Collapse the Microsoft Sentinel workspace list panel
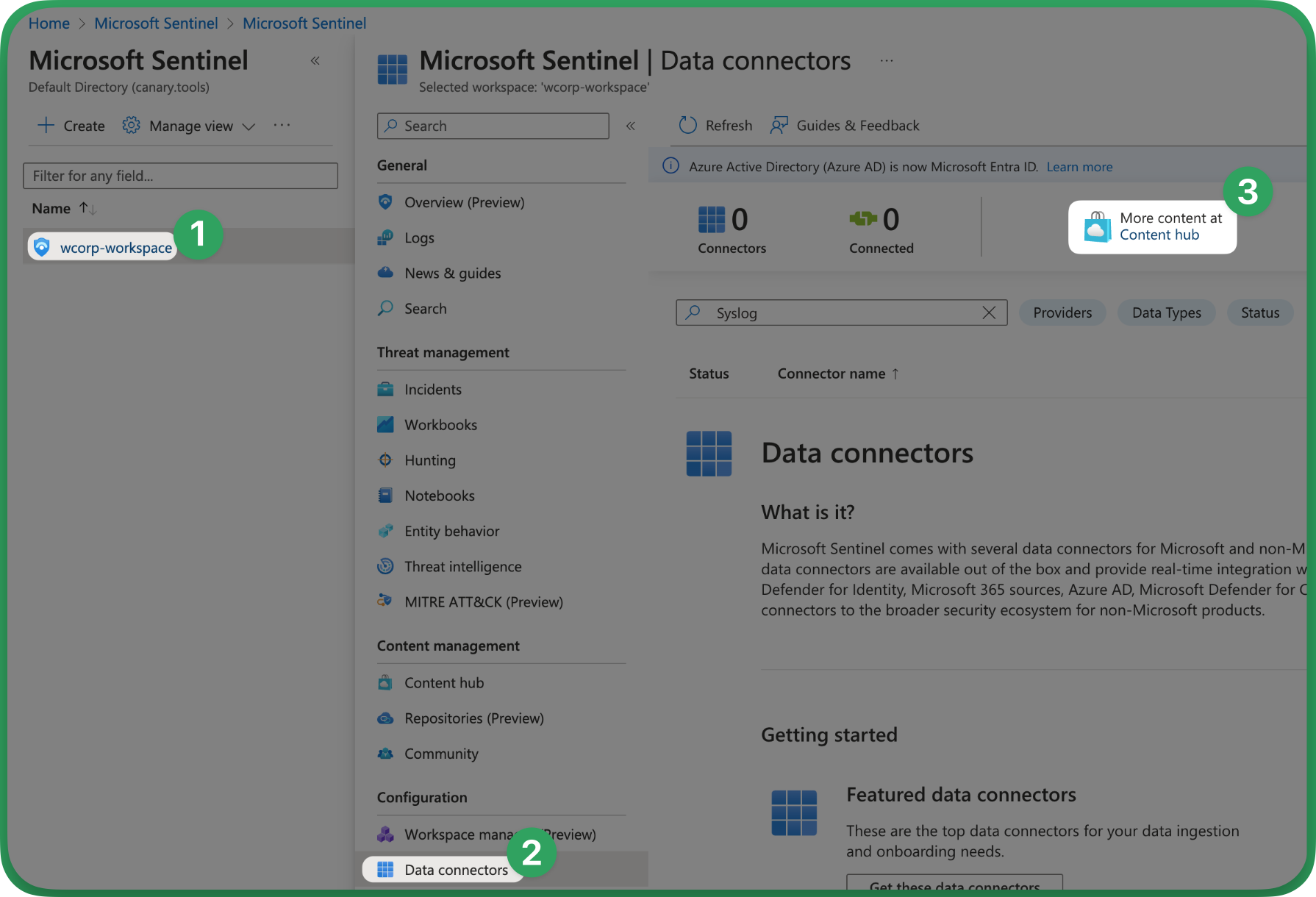 click(315, 60)
